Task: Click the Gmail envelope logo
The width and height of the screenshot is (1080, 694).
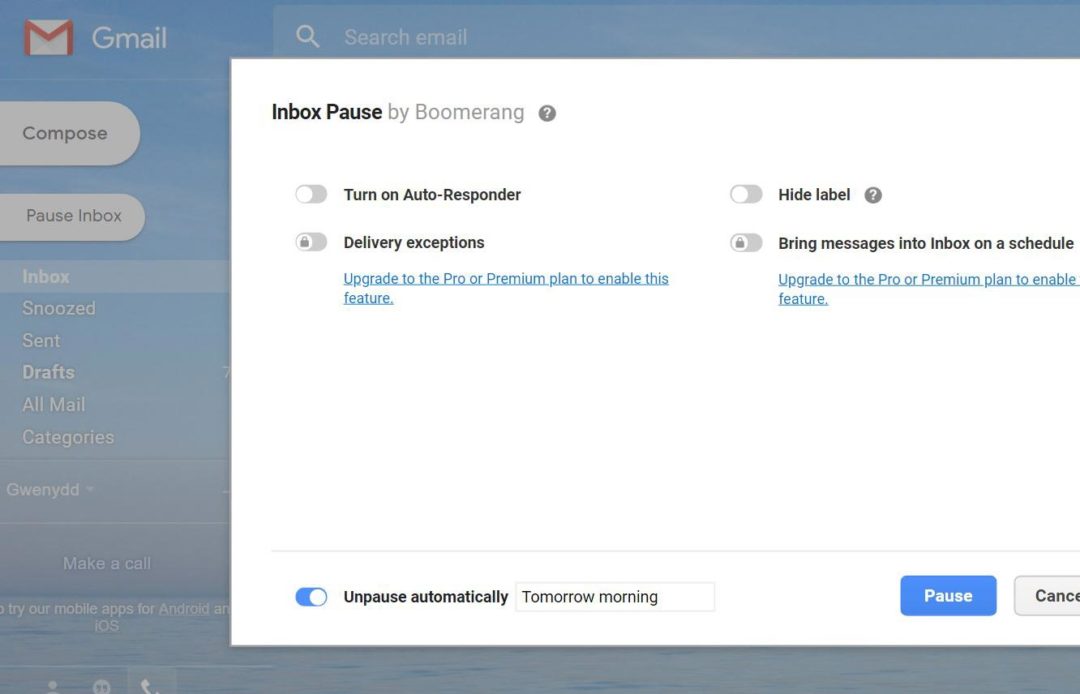Action: pos(48,37)
